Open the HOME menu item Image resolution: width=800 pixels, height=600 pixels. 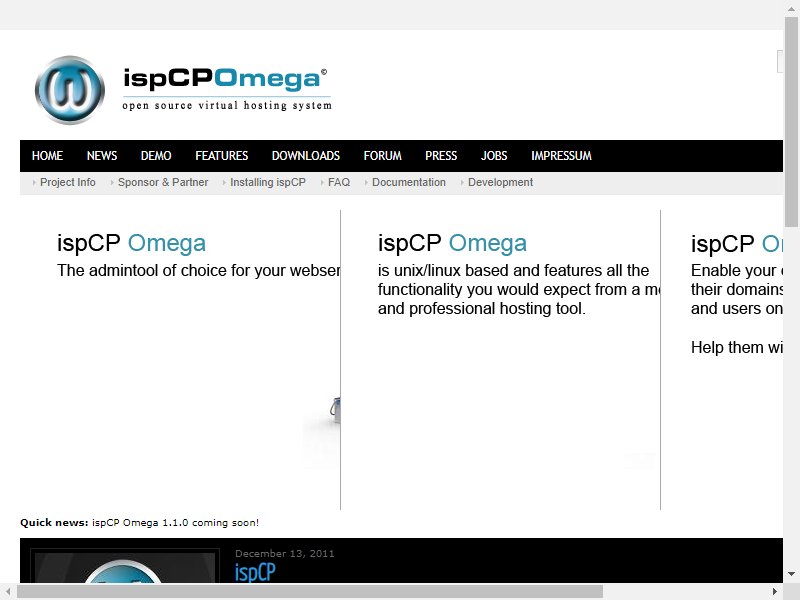pos(47,156)
